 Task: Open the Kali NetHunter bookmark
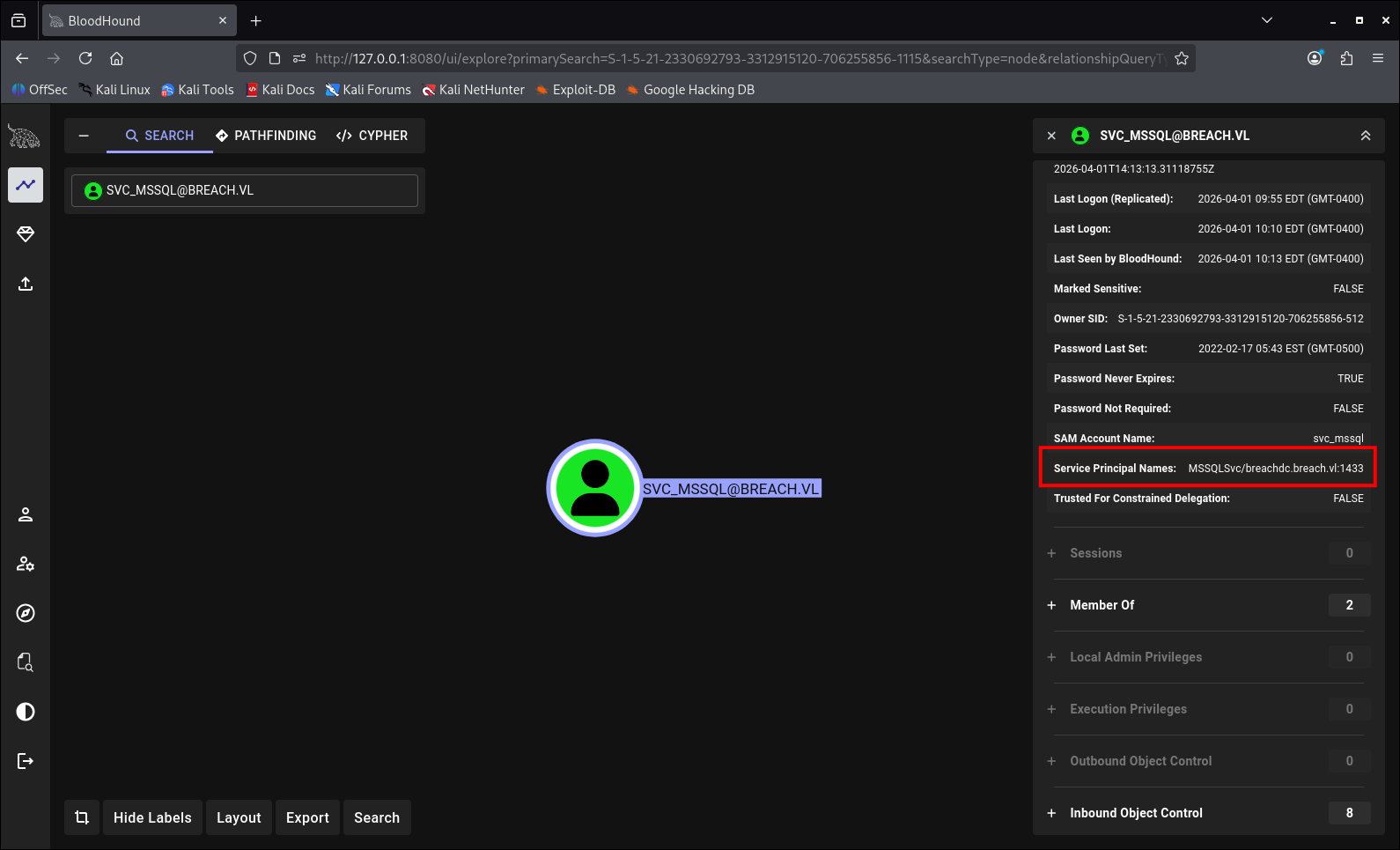(x=473, y=90)
